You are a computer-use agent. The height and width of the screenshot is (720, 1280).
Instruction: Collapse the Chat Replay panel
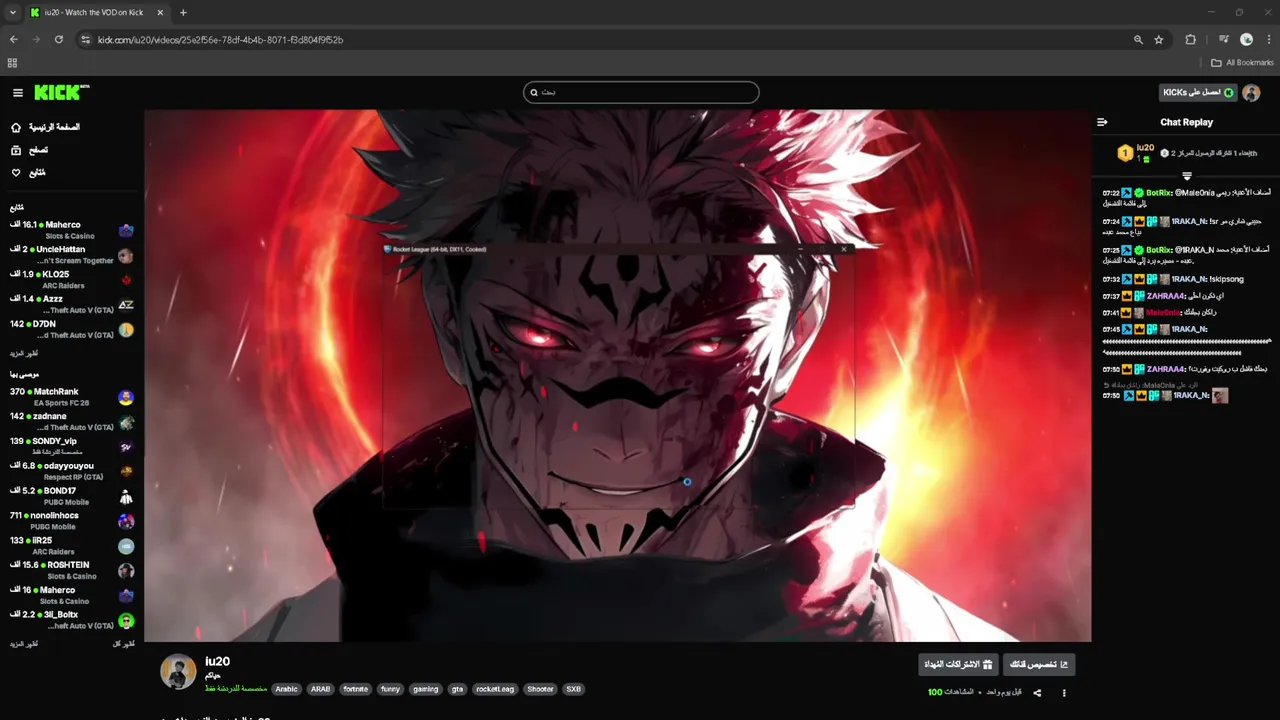point(1102,122)
